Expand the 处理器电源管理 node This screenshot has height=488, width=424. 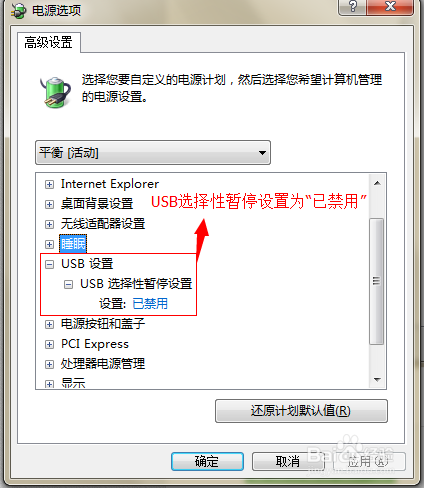49,364
